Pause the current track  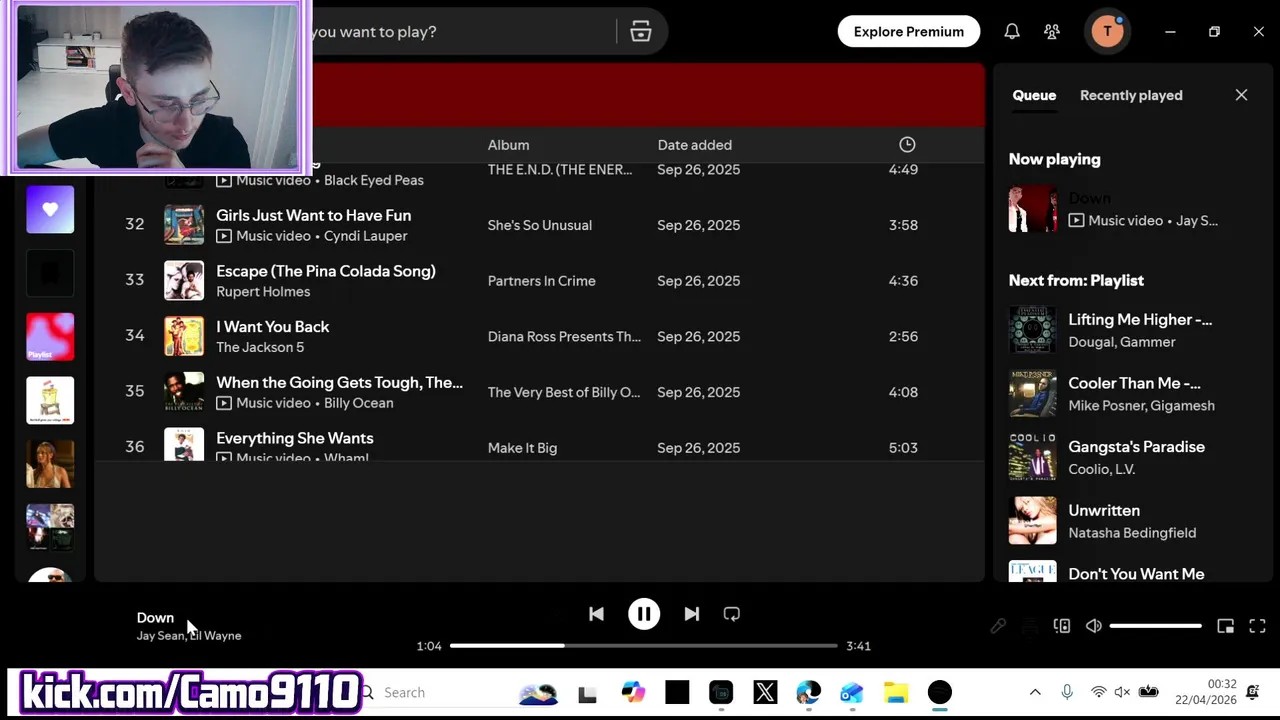tap(644, 614)
